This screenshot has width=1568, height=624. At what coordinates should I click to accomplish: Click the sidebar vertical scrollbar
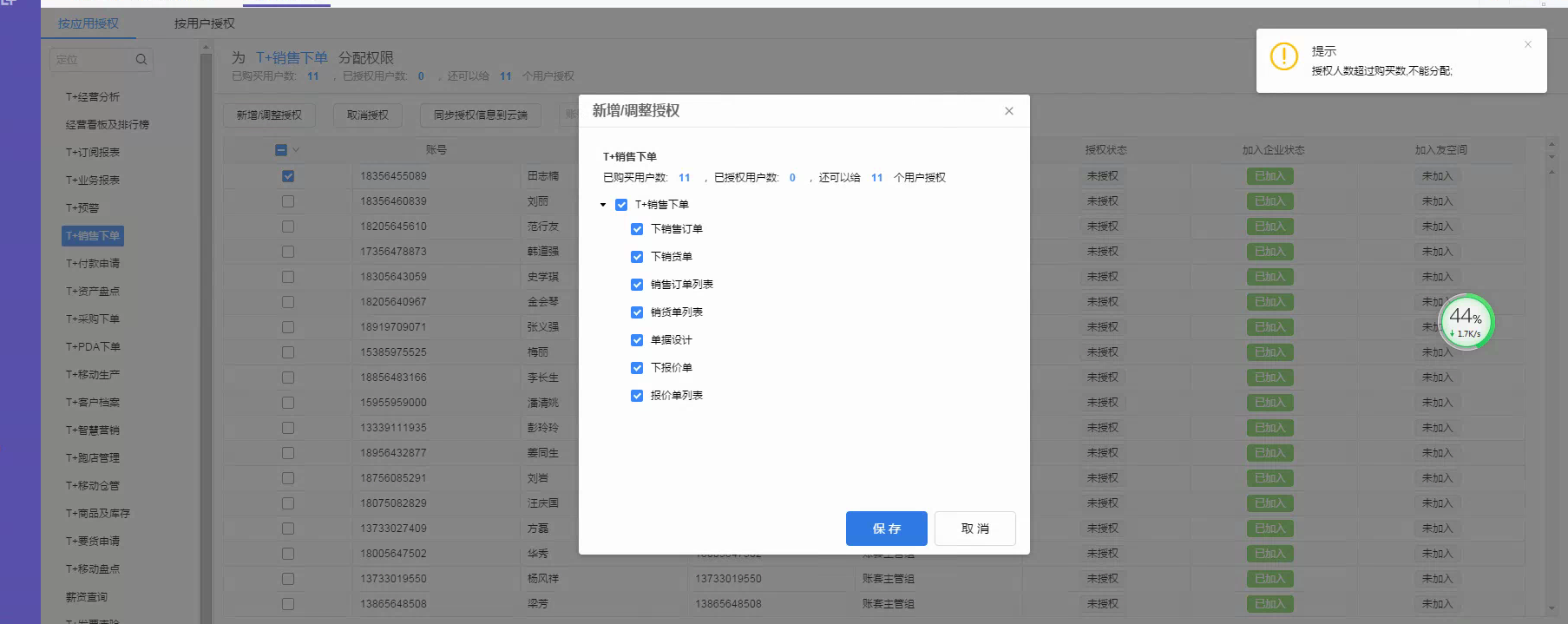(206, 338)
